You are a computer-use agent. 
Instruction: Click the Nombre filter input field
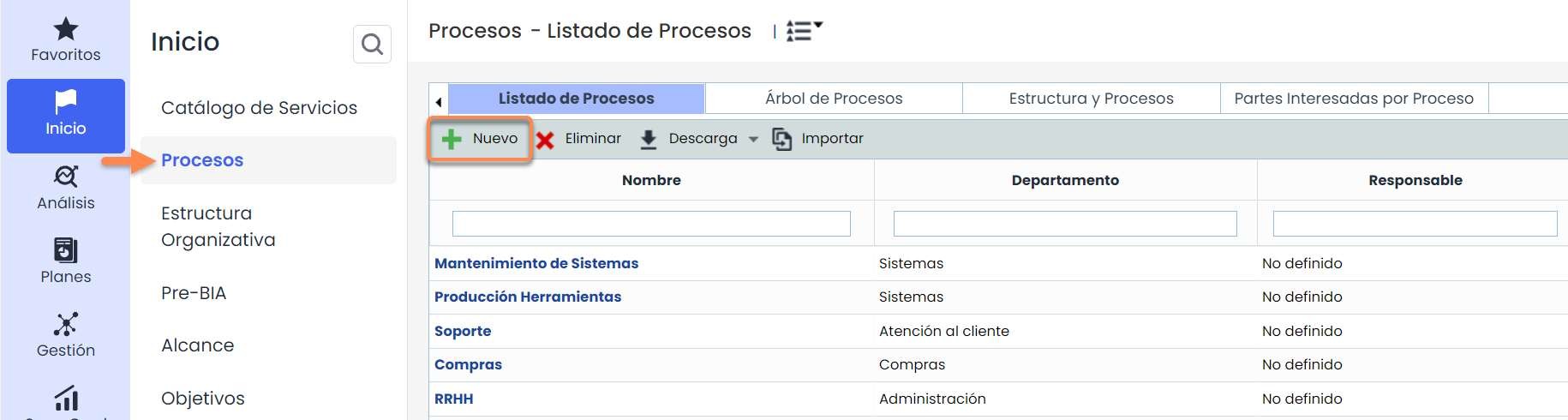651,224
